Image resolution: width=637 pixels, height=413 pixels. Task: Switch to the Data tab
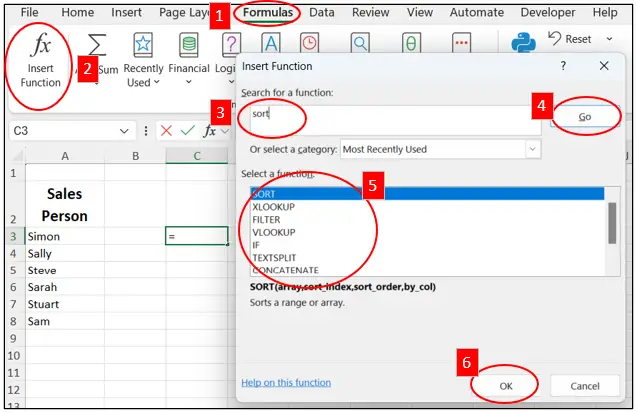pyautogui.click(x=322, y=12)
